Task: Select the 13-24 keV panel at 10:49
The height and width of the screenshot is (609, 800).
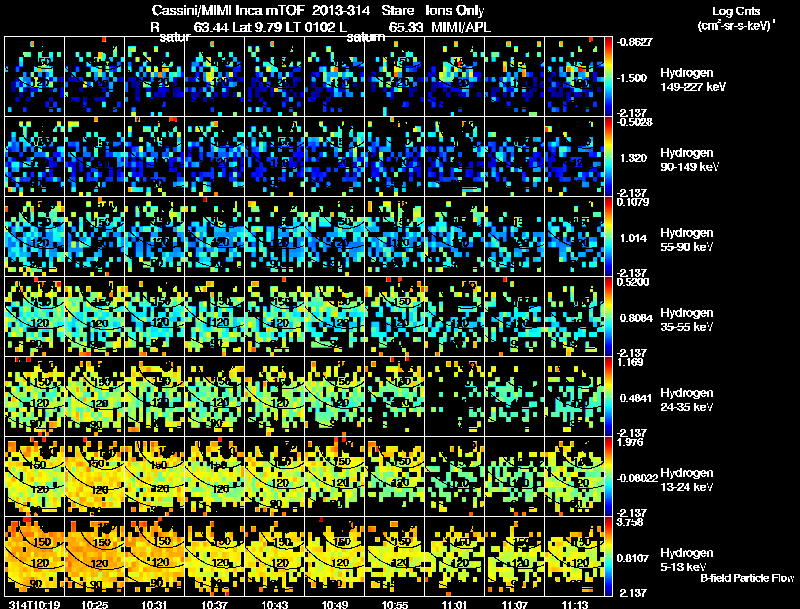Action: 335,477
